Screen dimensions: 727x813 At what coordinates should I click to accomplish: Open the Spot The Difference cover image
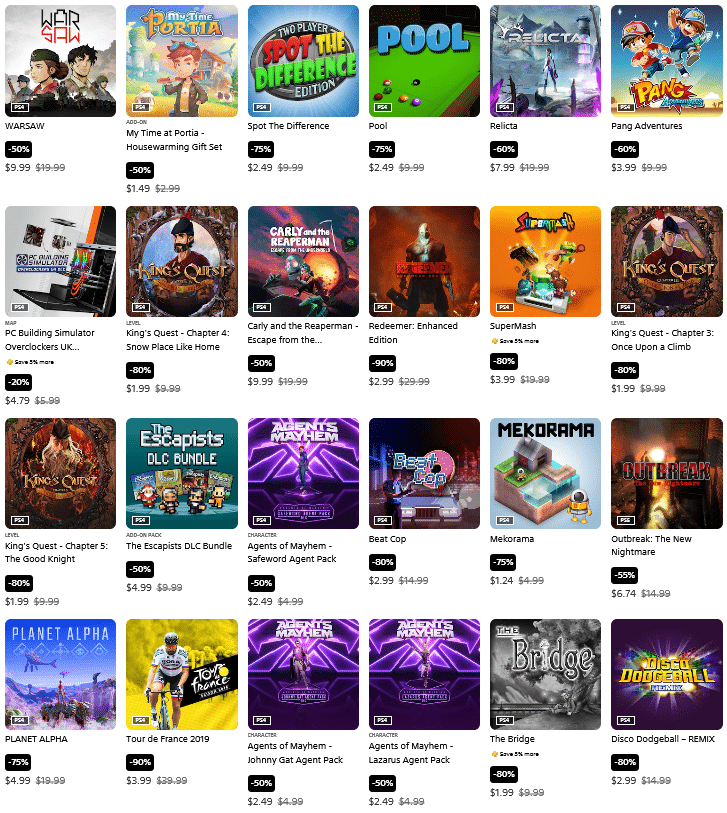tap(303, 61)
